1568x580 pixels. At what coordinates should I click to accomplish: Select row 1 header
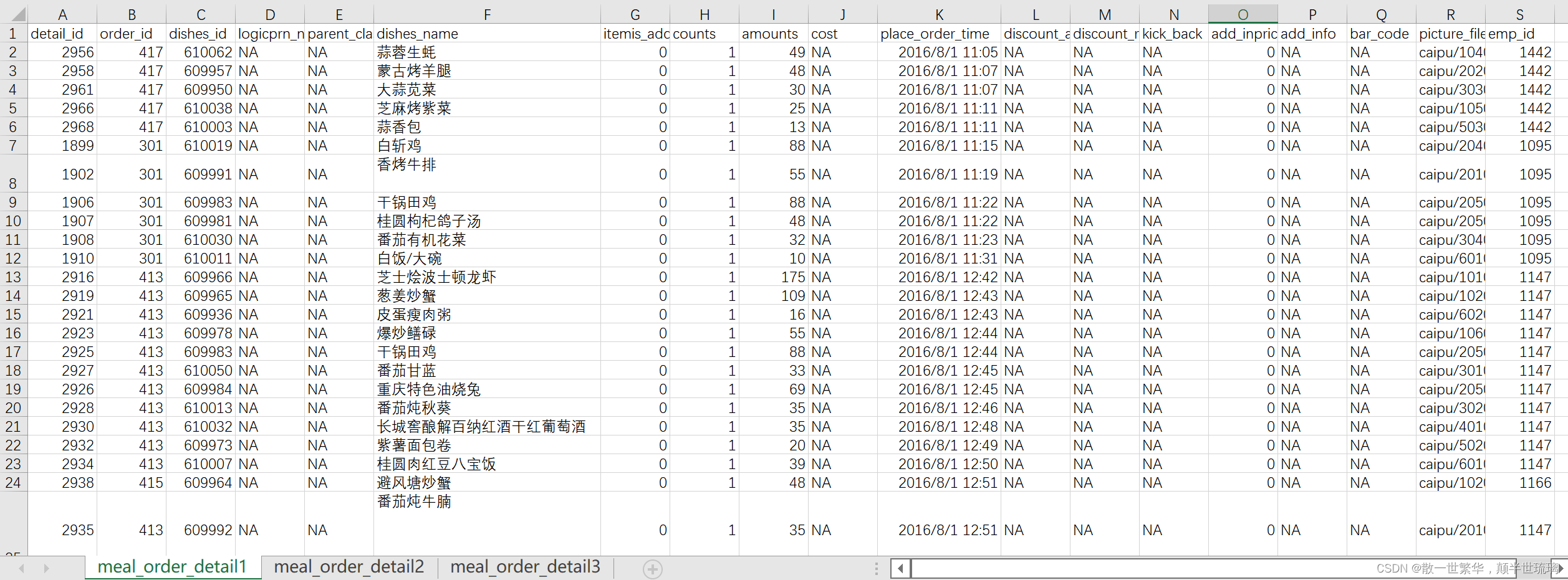click(x=13, y=33)
